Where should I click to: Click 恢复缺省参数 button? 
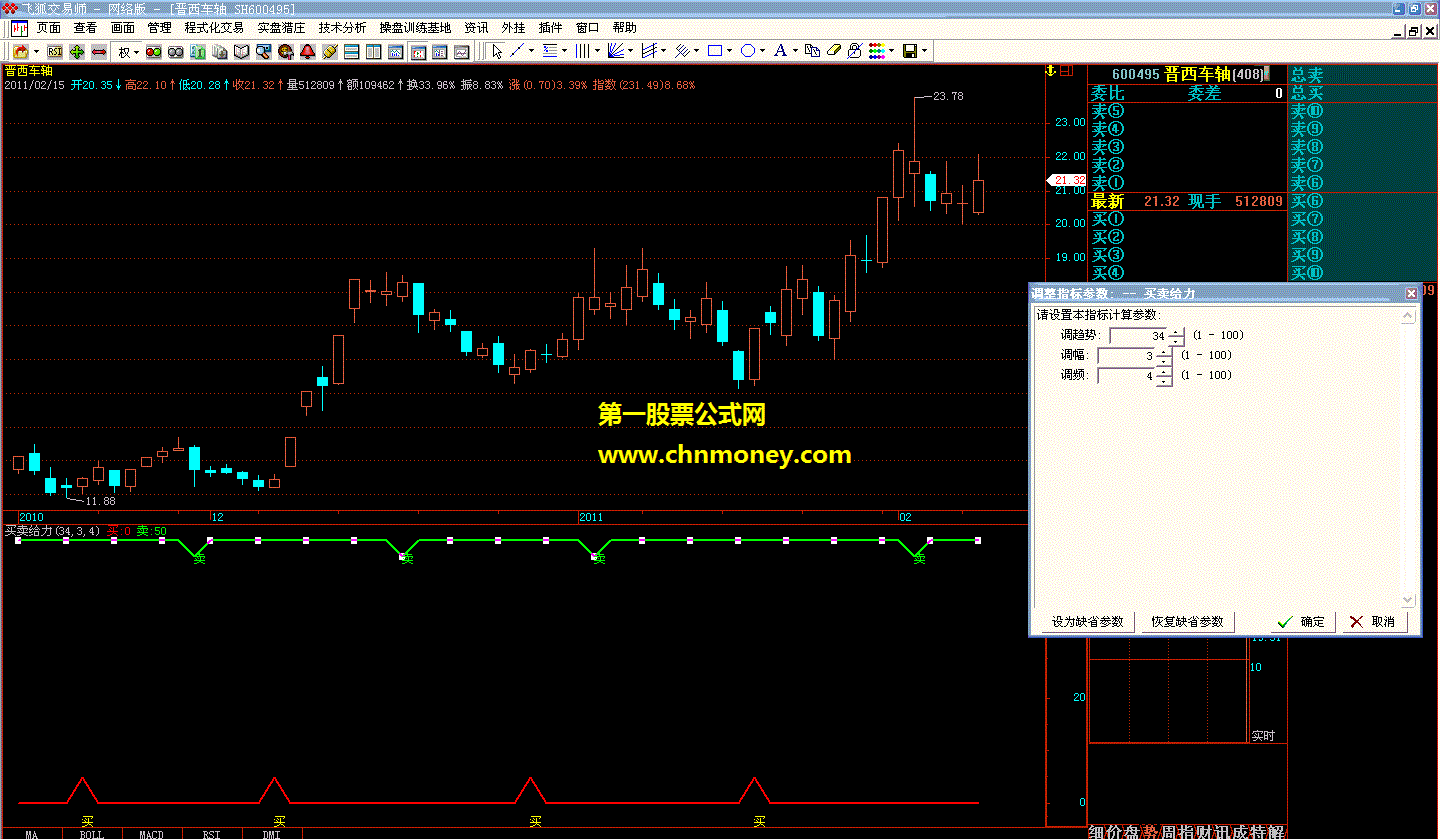point(1187,621)
